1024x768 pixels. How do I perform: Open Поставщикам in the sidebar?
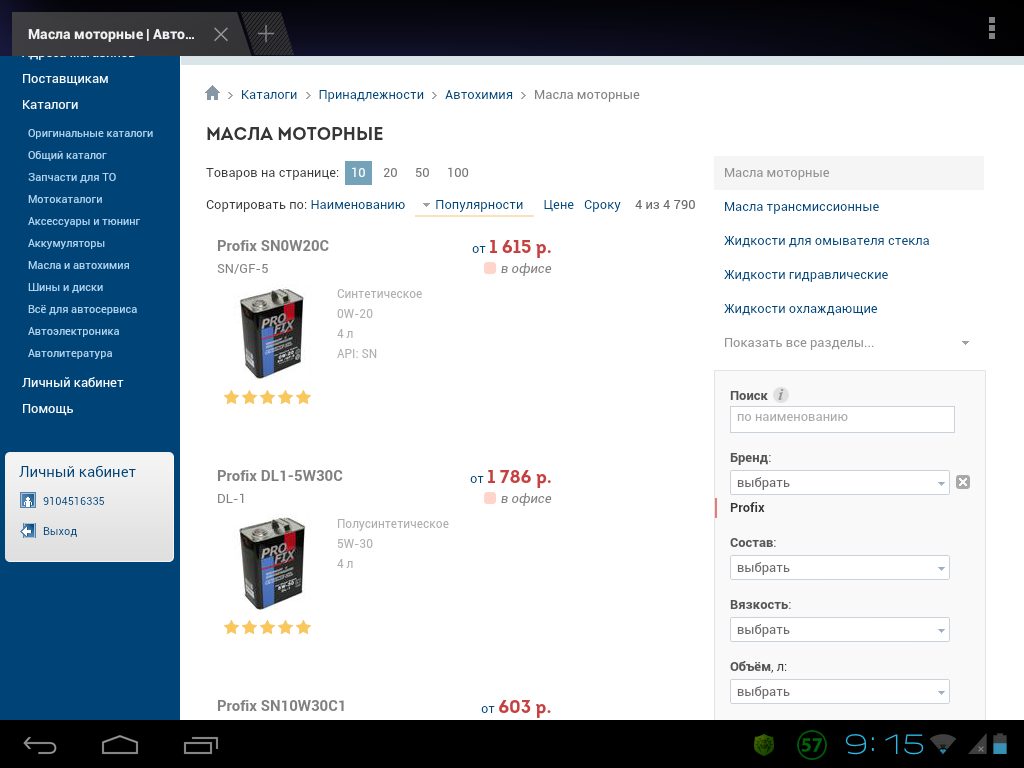coord(65,78)
